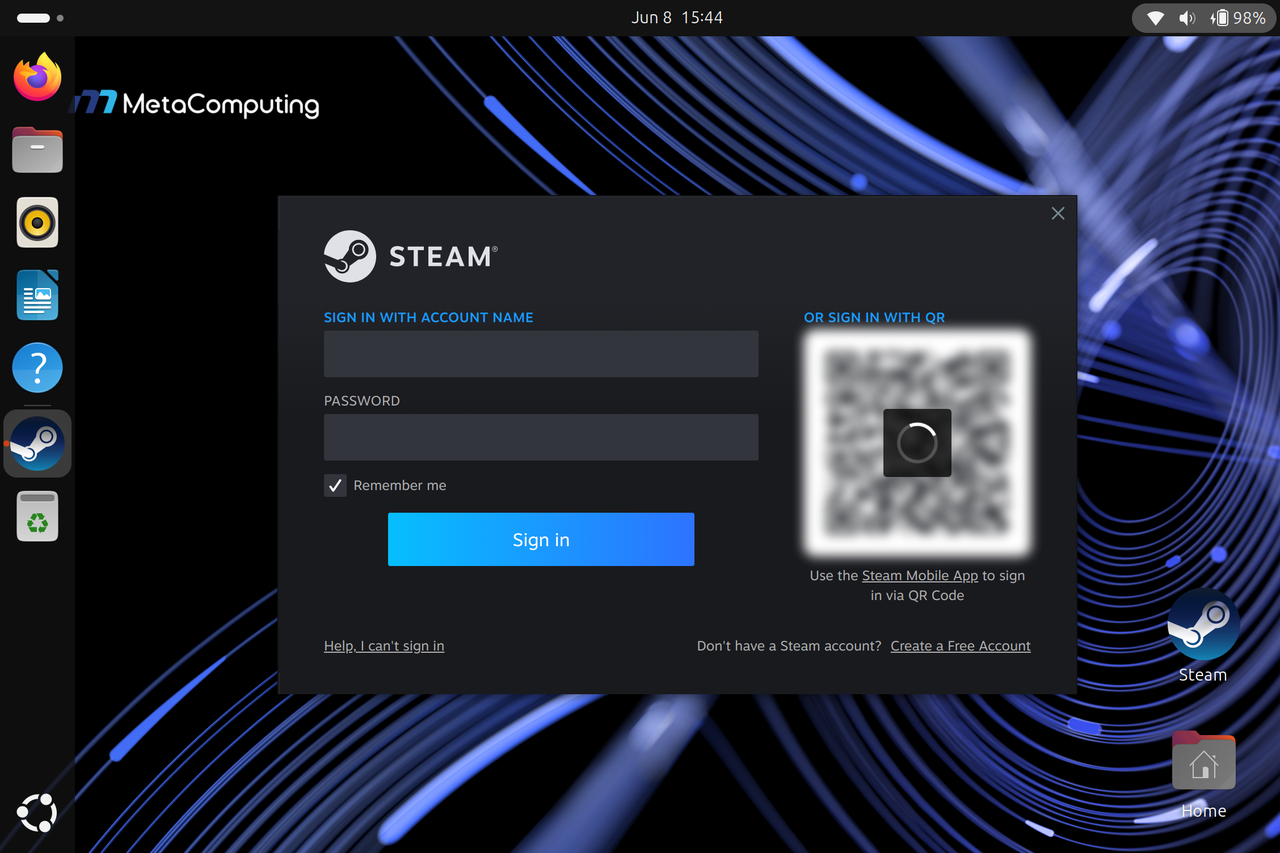Screen dimensions: 1280x853
Task: Show applications with the Ubuntu logo button
Action: point(37,813)
